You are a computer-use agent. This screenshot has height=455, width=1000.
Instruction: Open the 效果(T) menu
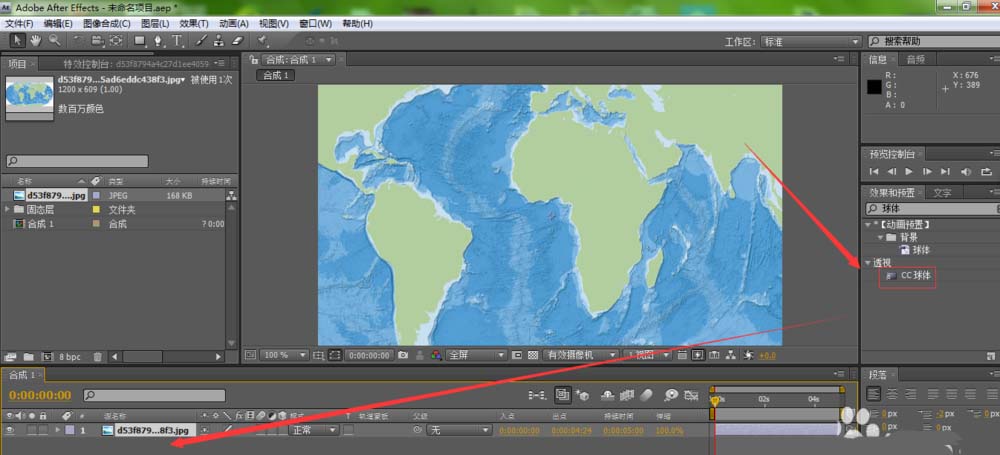point(194,24)
